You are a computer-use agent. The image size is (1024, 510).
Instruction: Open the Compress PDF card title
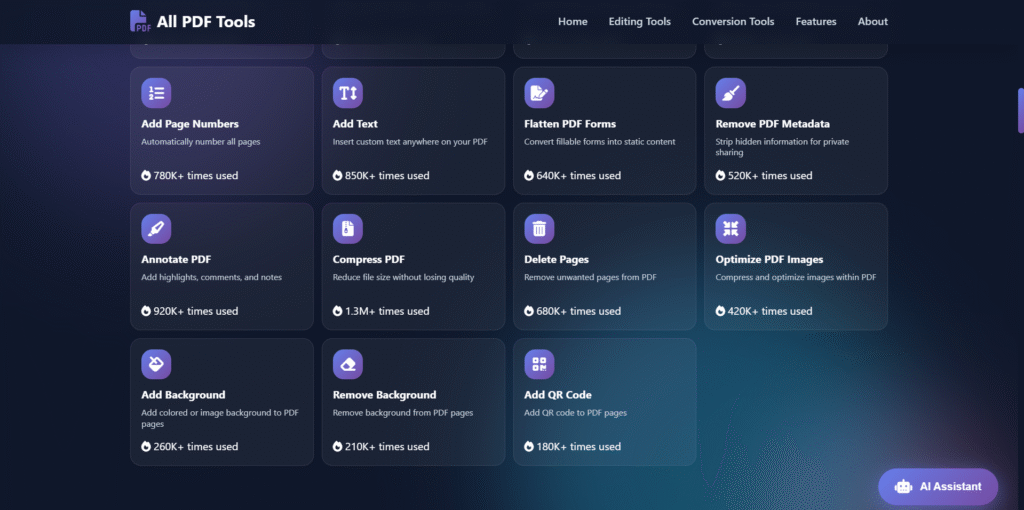(368, 260)
